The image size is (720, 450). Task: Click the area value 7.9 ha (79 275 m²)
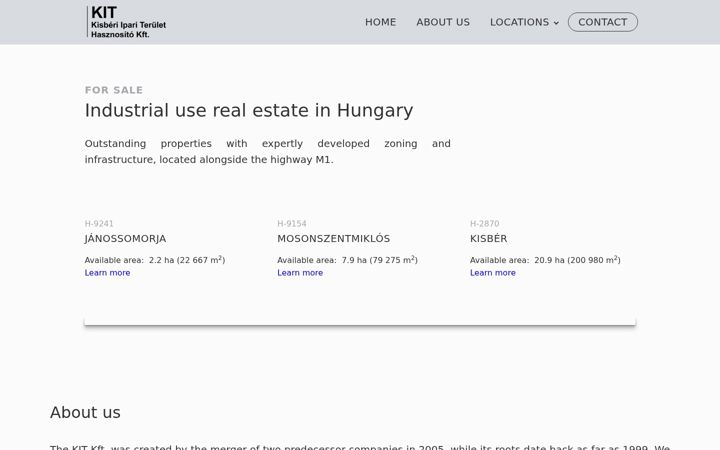point(379,260)
